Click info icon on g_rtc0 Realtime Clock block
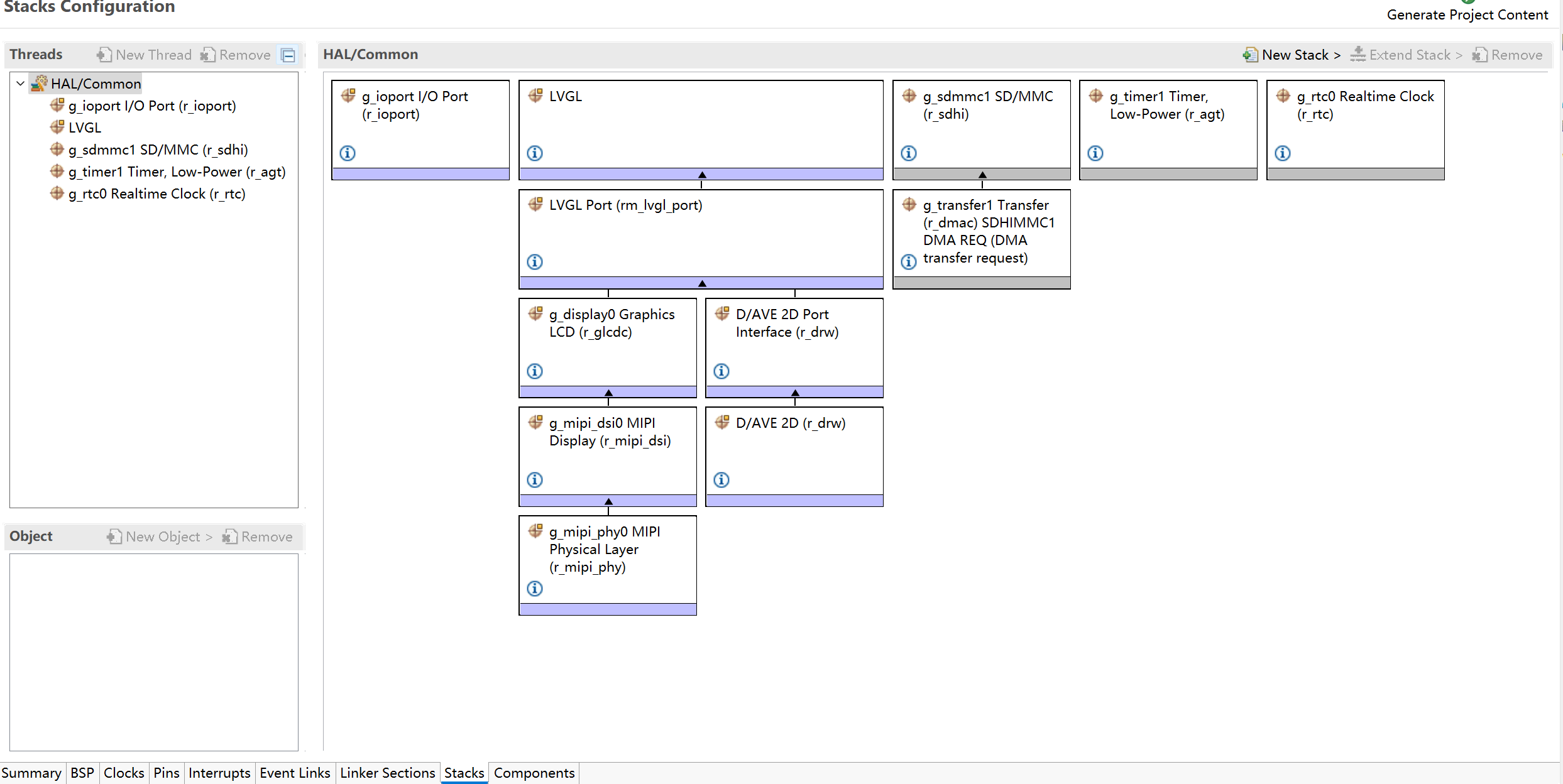Image resolution: width=1563 pixels, height=784 pixels. point(1283,153)
